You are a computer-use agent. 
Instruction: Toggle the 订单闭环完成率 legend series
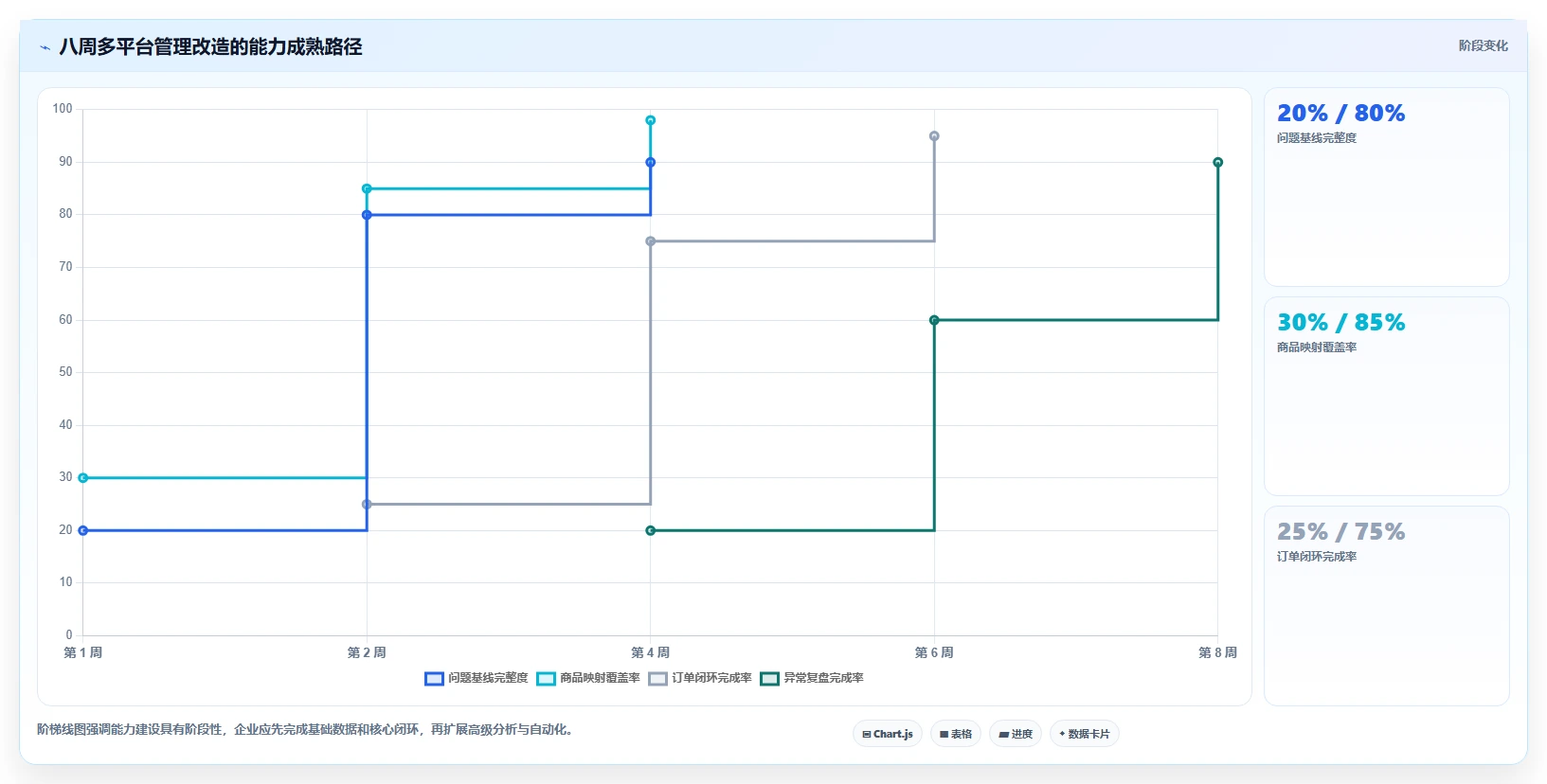click(700, 678)
